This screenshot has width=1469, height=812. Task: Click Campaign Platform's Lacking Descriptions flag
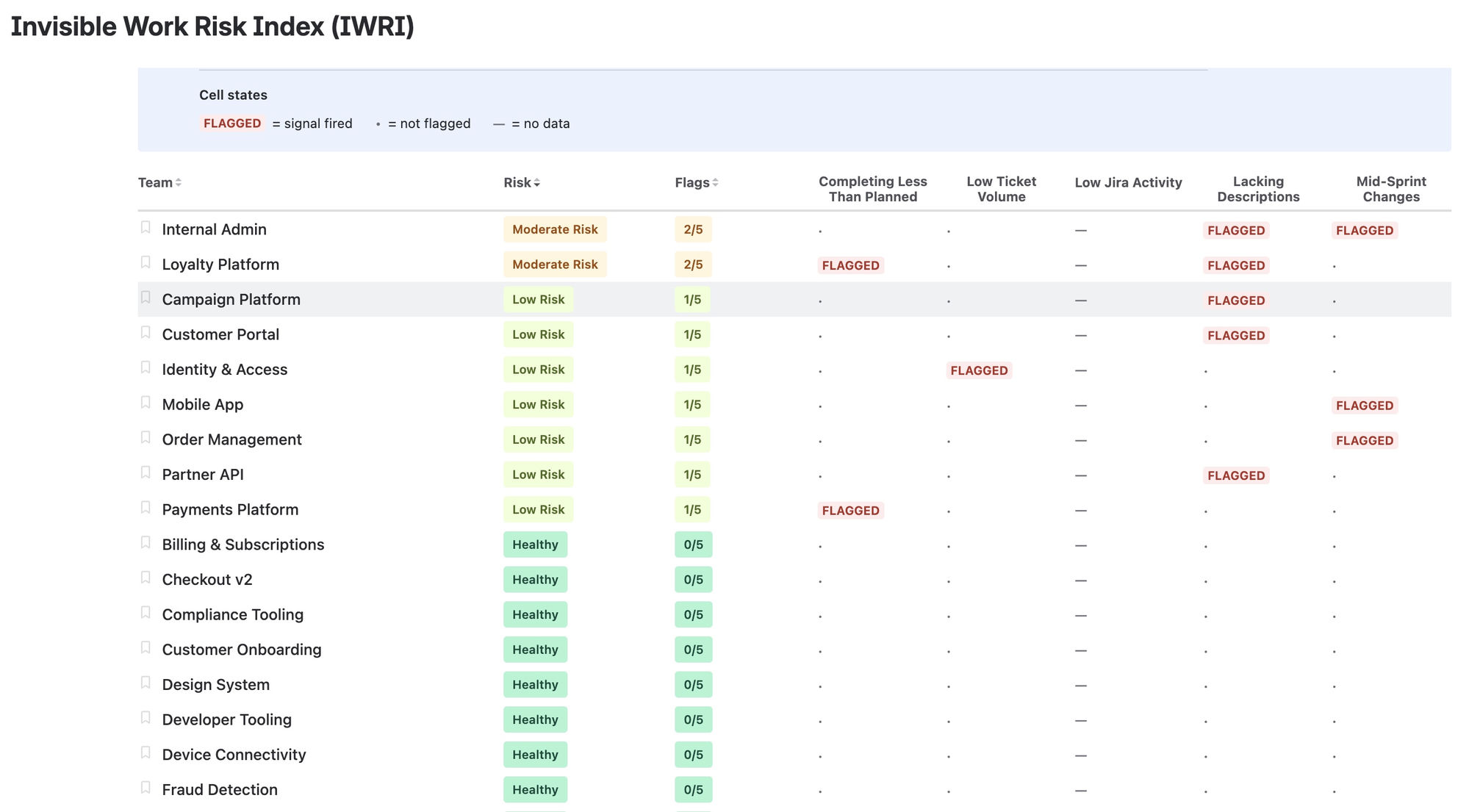click(x=1236, y=301)
